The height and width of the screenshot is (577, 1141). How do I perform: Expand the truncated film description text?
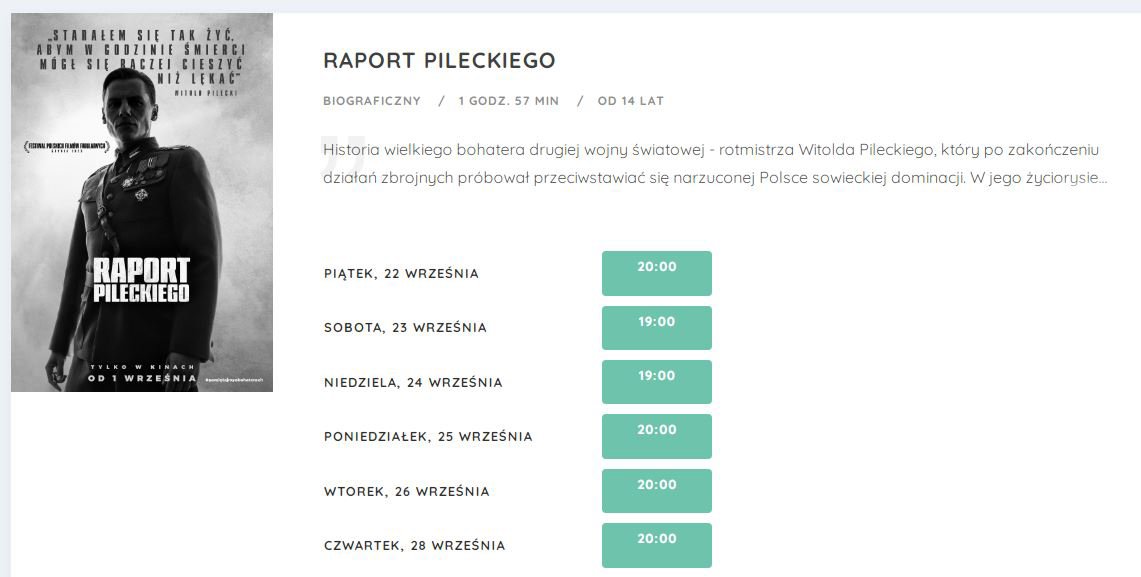click(715, 164)
